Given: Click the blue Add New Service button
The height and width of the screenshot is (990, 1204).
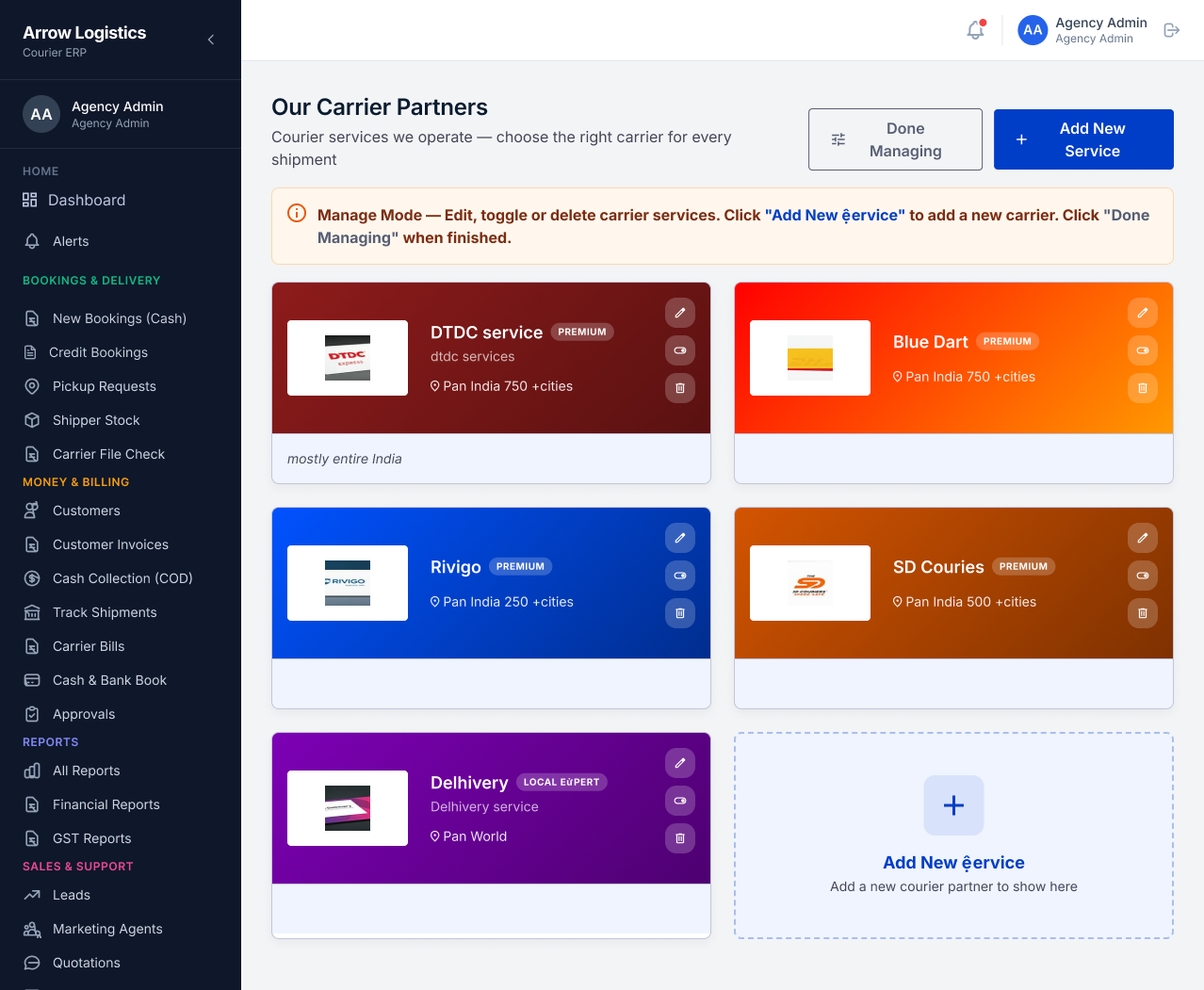Looking at the screenshot, I should (x=1083, y=139).
